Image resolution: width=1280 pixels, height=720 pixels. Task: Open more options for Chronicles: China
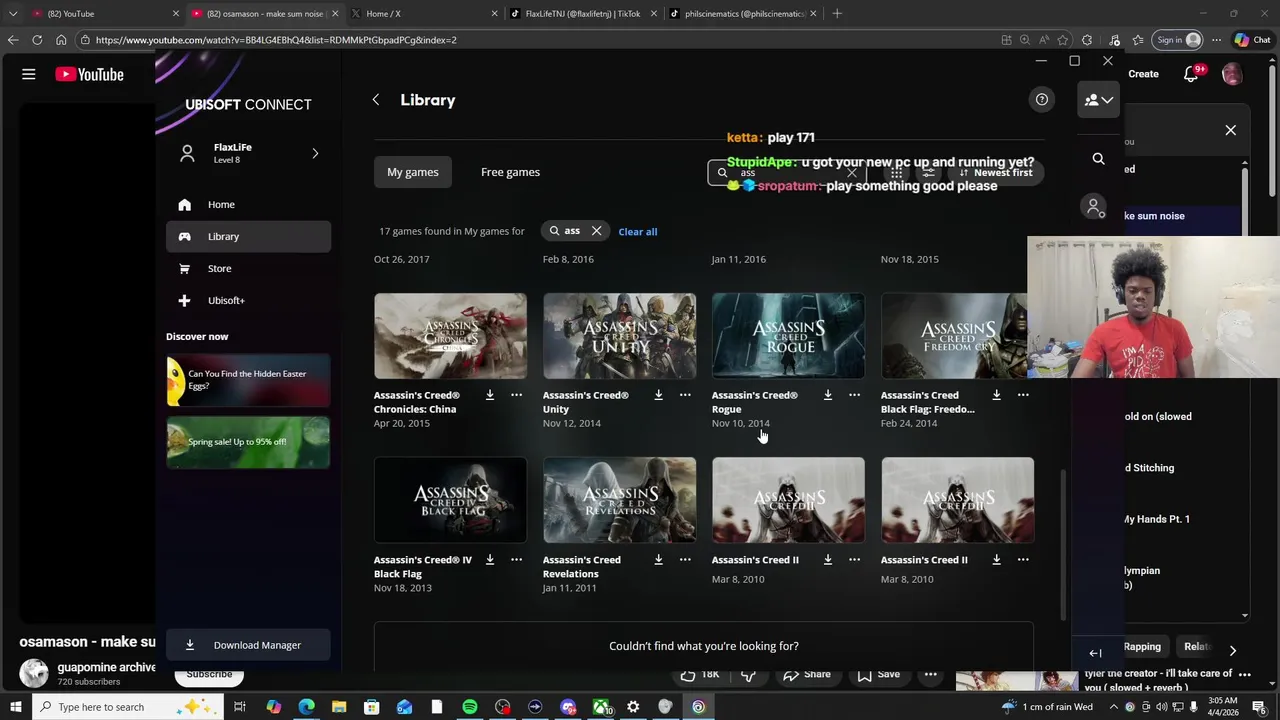click(517, 396)
